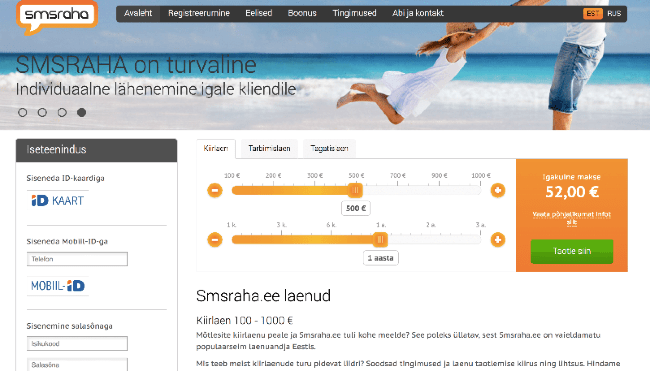Decrease loan amount with minus button

(x=215, y=190)
